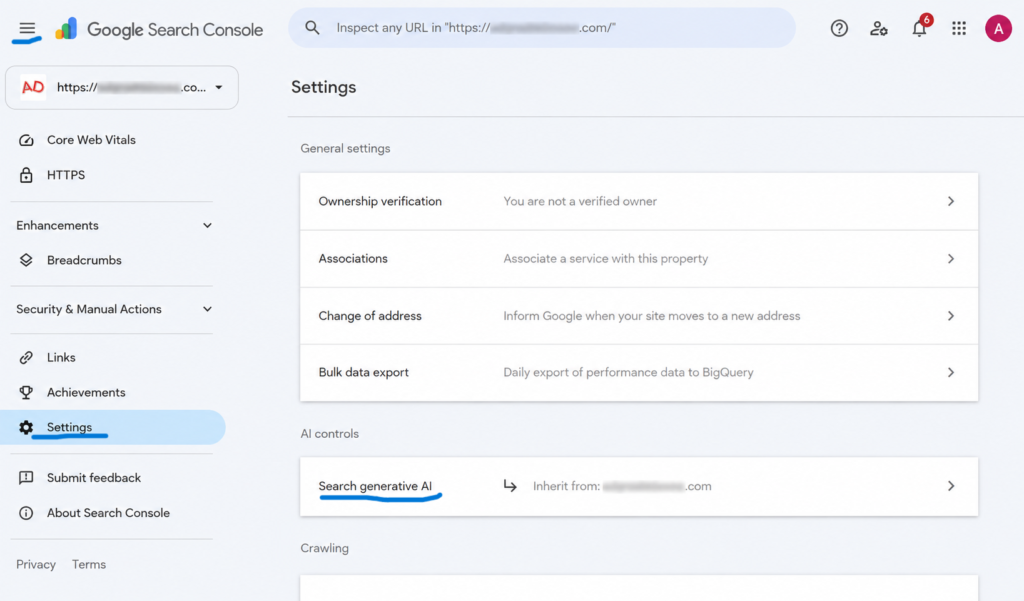1024x601 pixels.
Task: Click "Daily export of performance data to BigQuery"
Action: (628, 372)
